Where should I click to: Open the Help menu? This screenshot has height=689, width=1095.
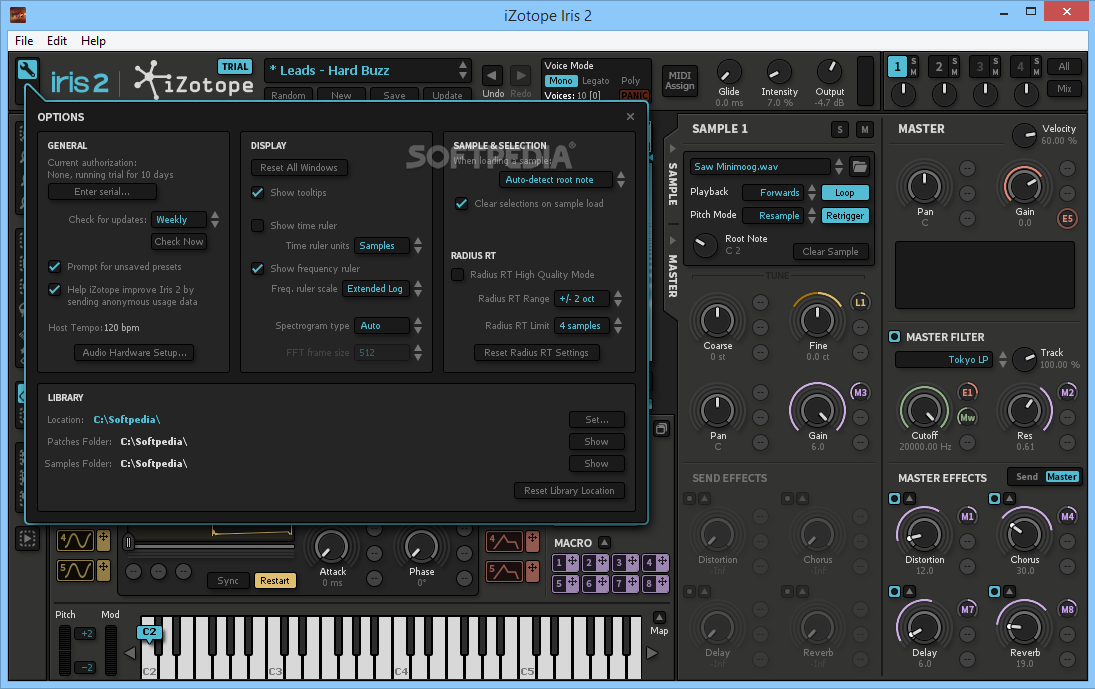click(93, 40)
